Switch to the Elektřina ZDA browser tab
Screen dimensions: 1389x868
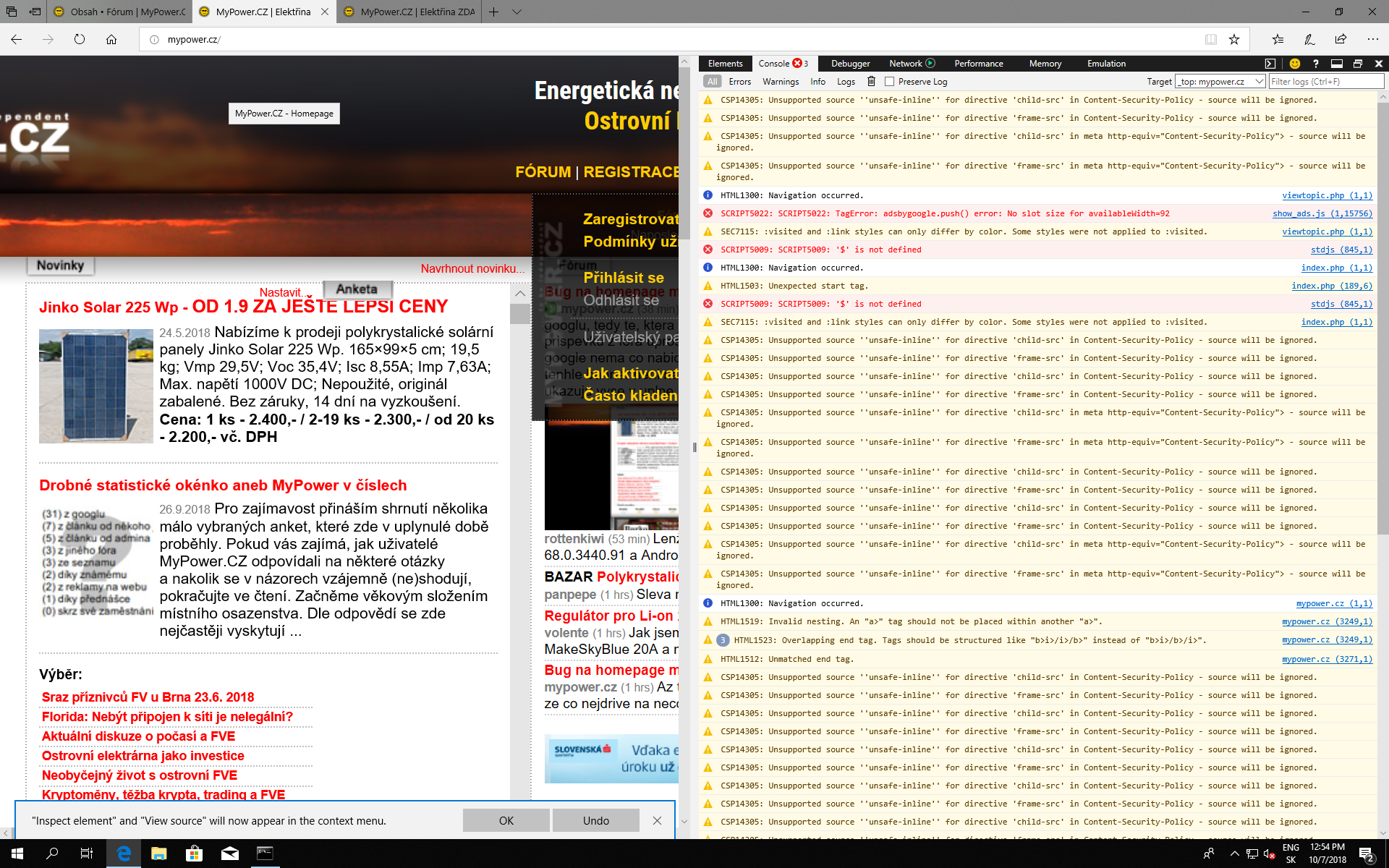(409, 12)
